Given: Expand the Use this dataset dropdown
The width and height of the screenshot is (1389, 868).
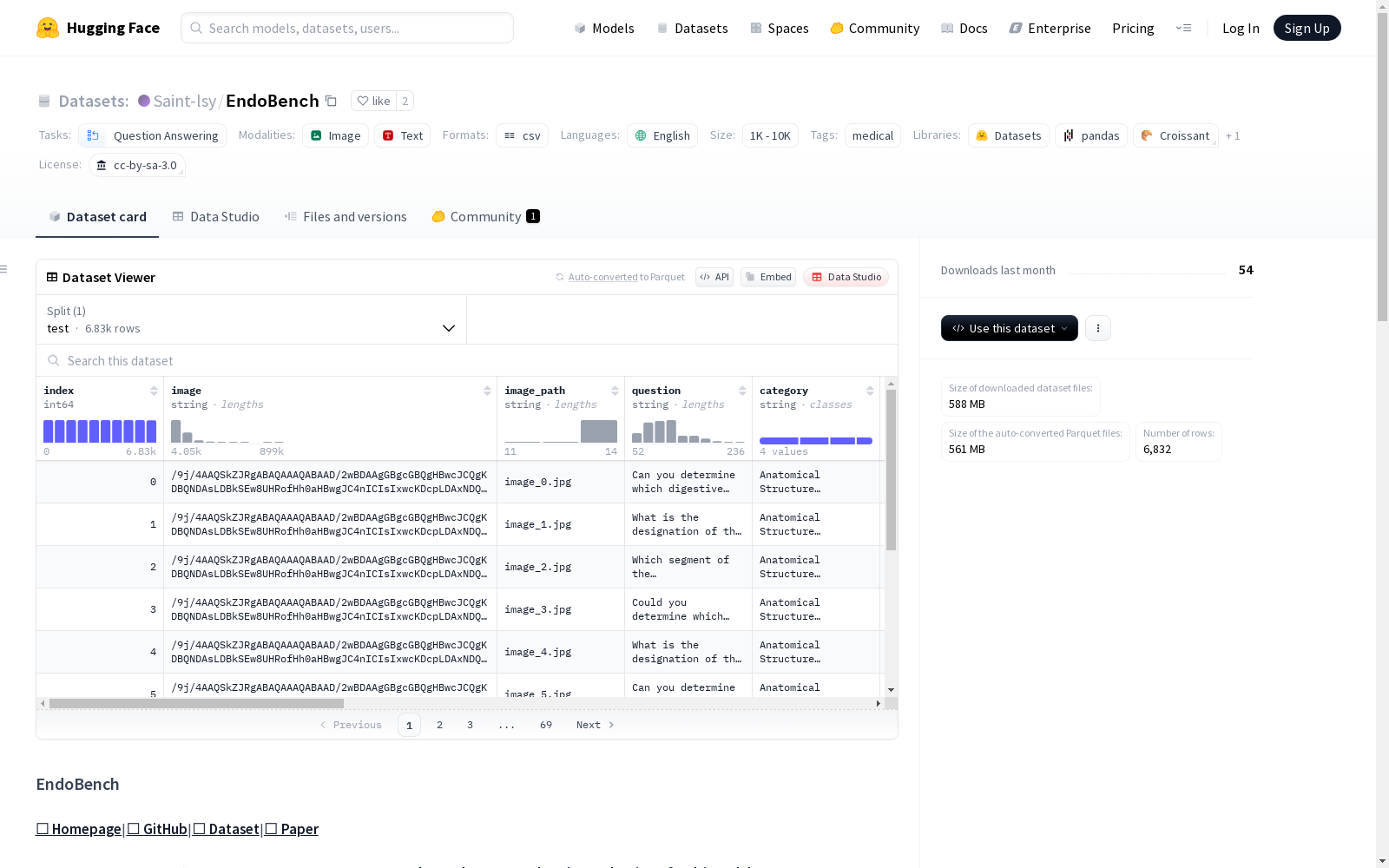Looking at the screenshot, I should coord(1010,328).
